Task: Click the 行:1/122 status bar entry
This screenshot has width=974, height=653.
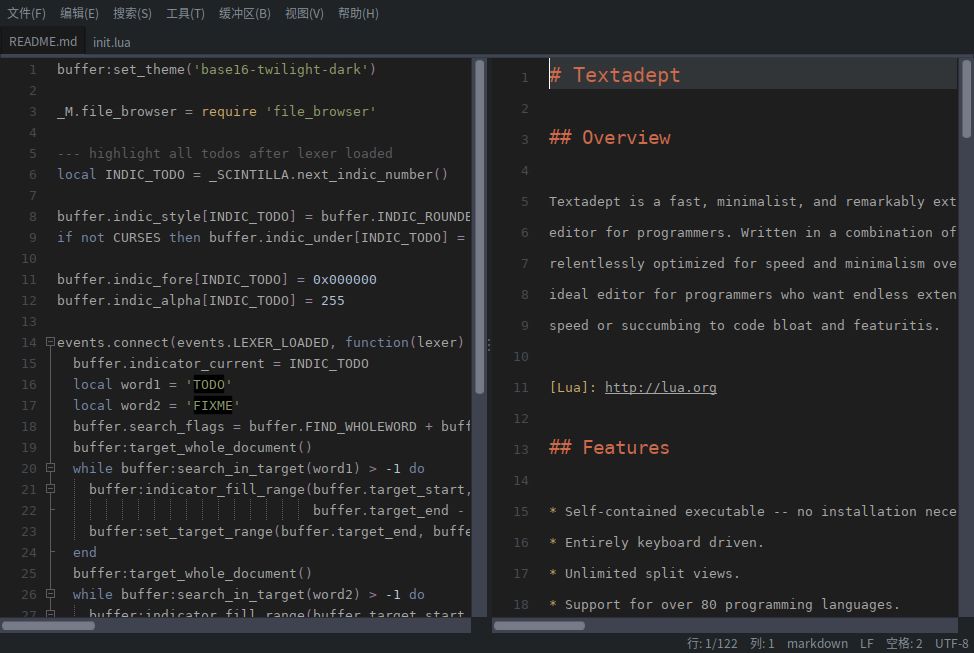Action: pos(712,643)
